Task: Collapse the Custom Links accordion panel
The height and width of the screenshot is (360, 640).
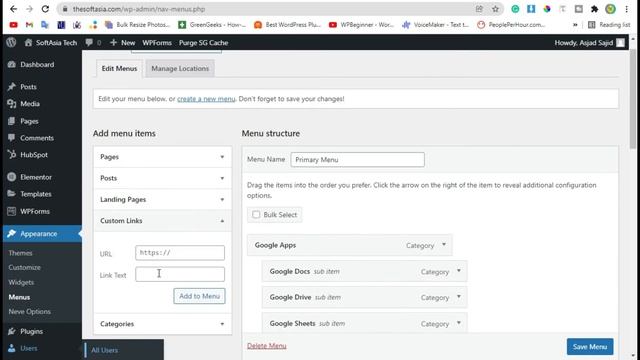Action: 162,220
